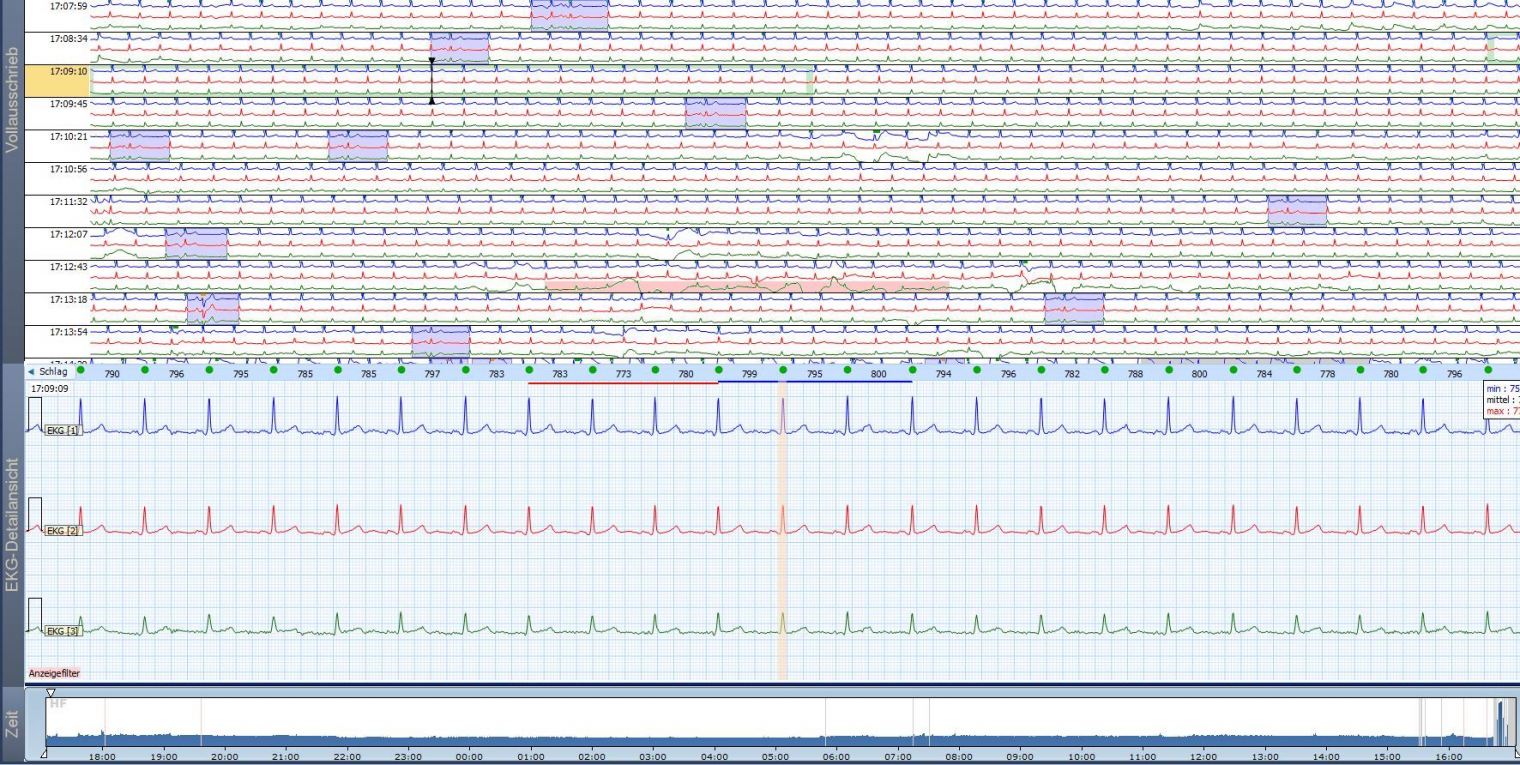The height and width of the screenshot is (765, 1520).
Task: Click the min/mittel/max statistics box
Action: pyautogui.click(x=1501, y=398)
